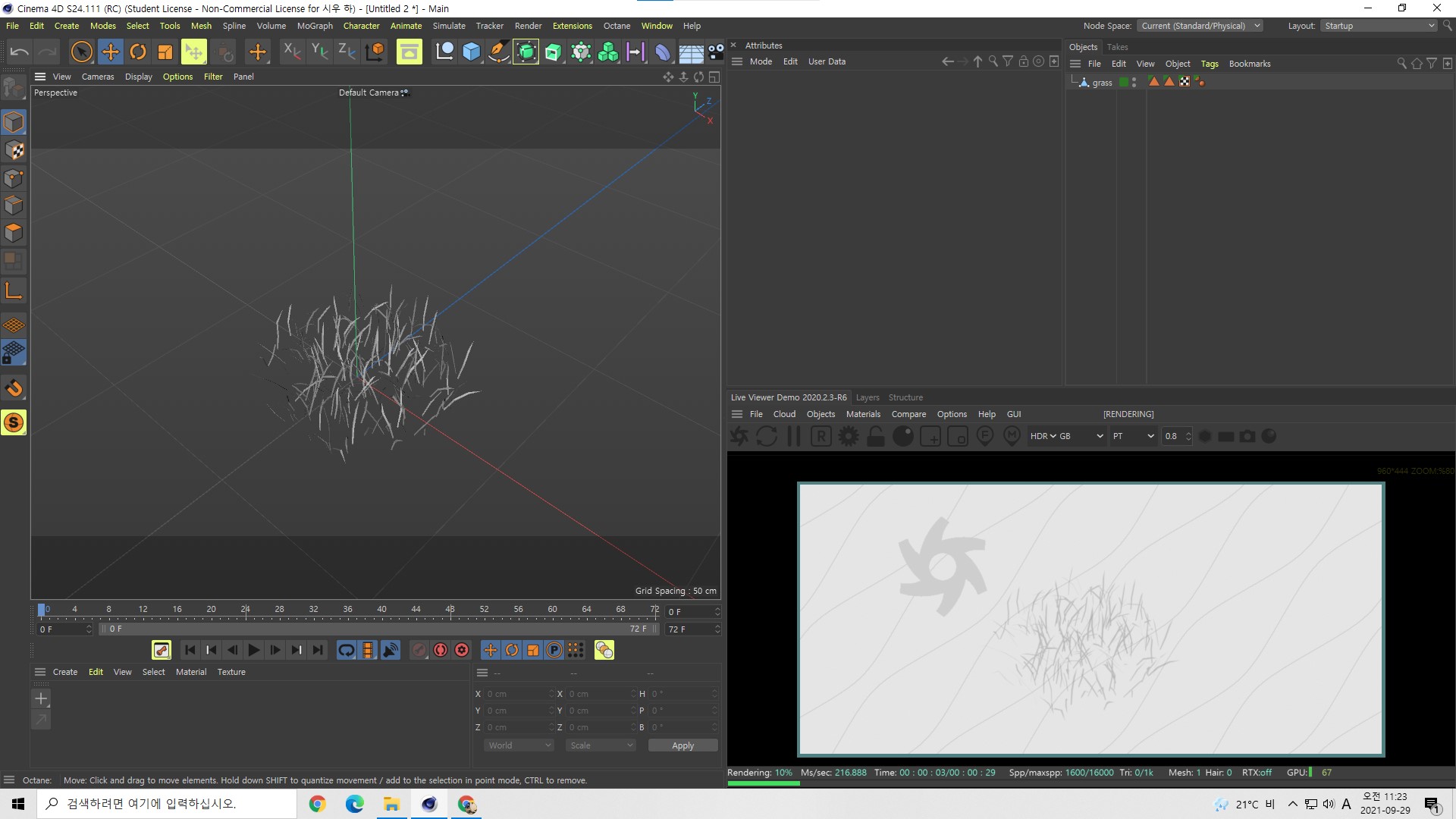Switch to the Takes tab
Screen dimensions: 1456x819
(1117, 46)
